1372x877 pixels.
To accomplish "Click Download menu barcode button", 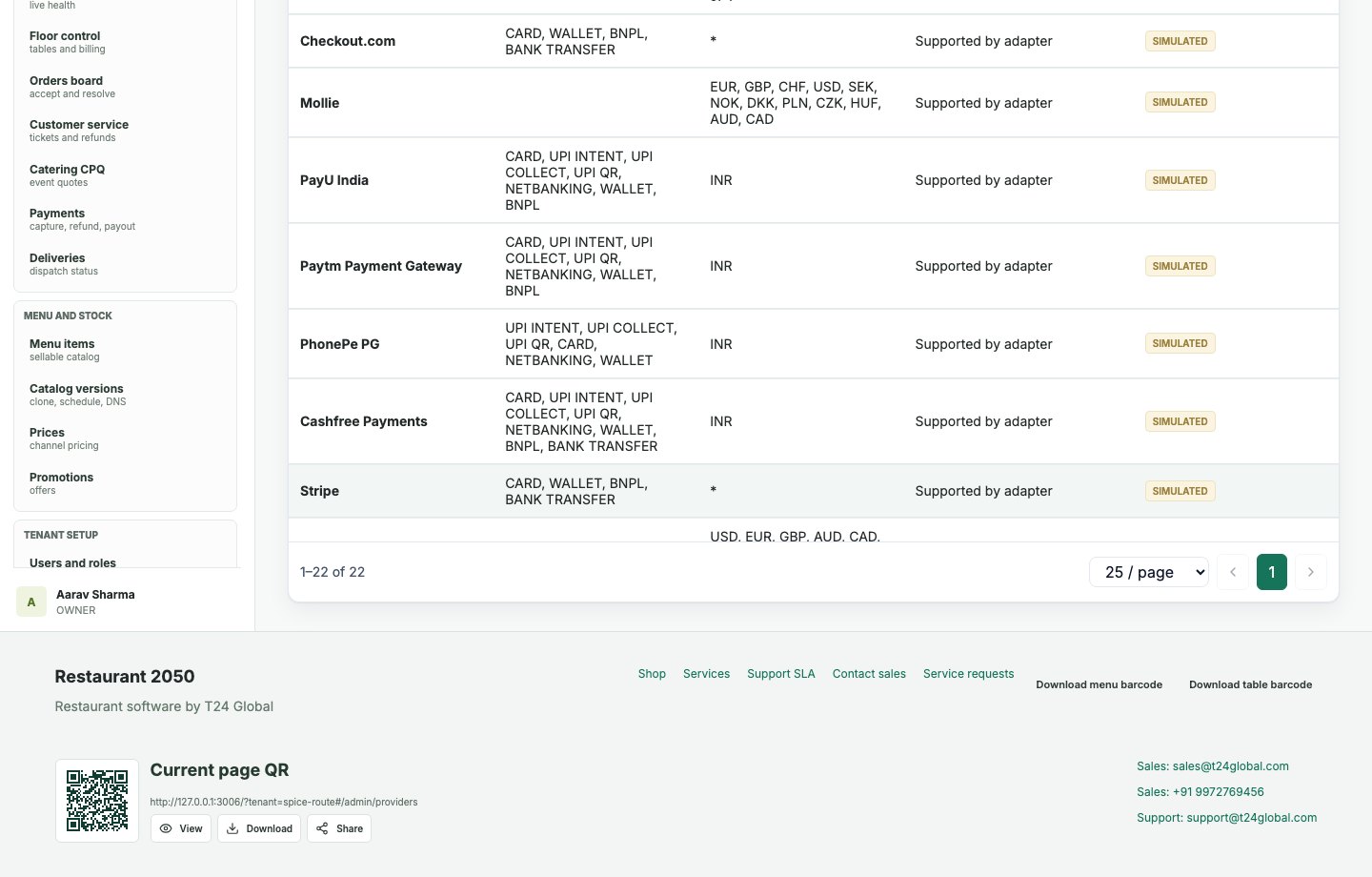I will [1099, 684].
